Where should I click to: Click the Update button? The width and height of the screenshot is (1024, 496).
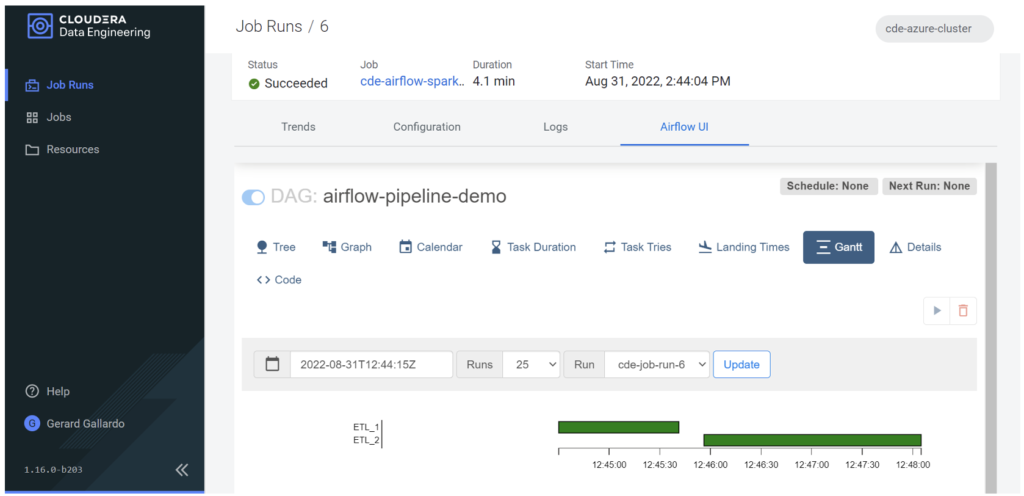coord(741,364)
